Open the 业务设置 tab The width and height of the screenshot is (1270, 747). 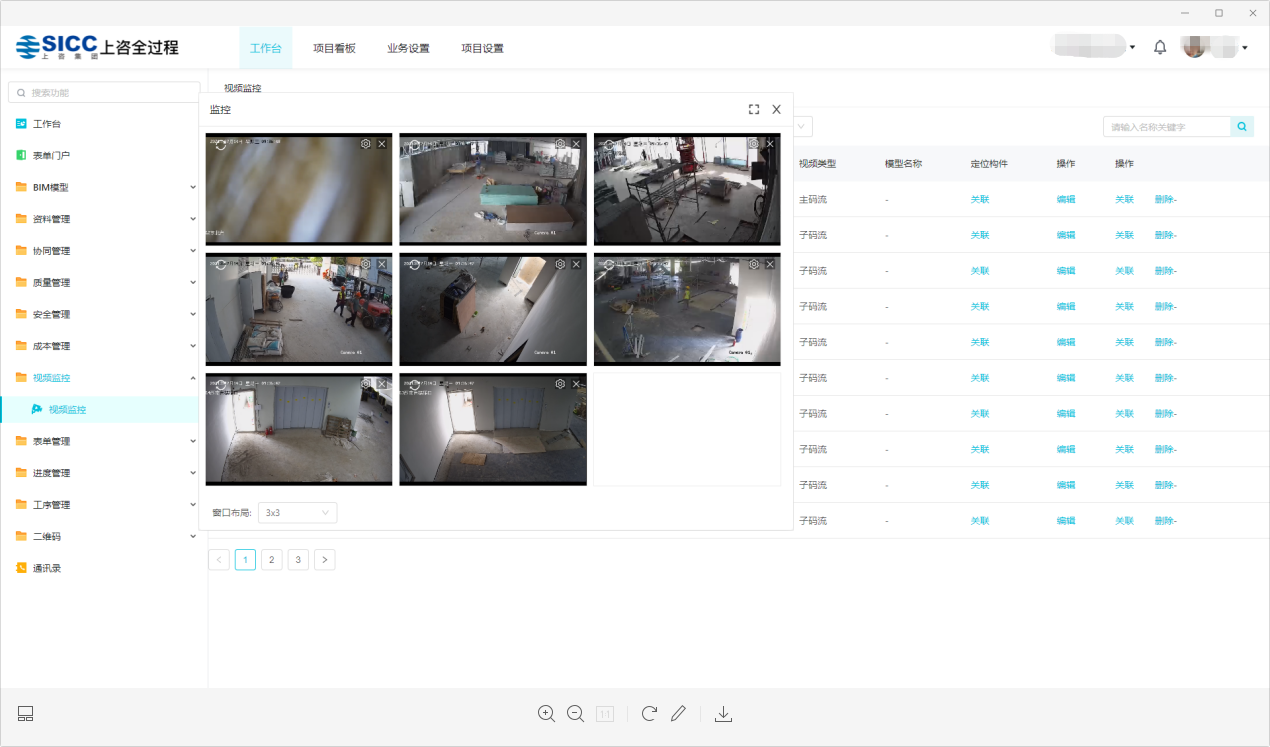[408, 48]
